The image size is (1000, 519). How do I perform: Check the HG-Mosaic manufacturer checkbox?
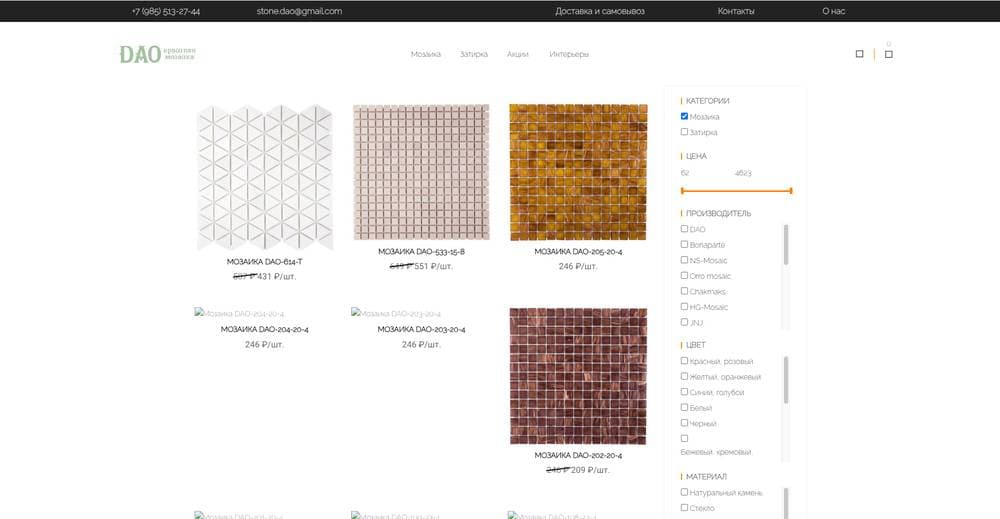[x=684, y=306]
